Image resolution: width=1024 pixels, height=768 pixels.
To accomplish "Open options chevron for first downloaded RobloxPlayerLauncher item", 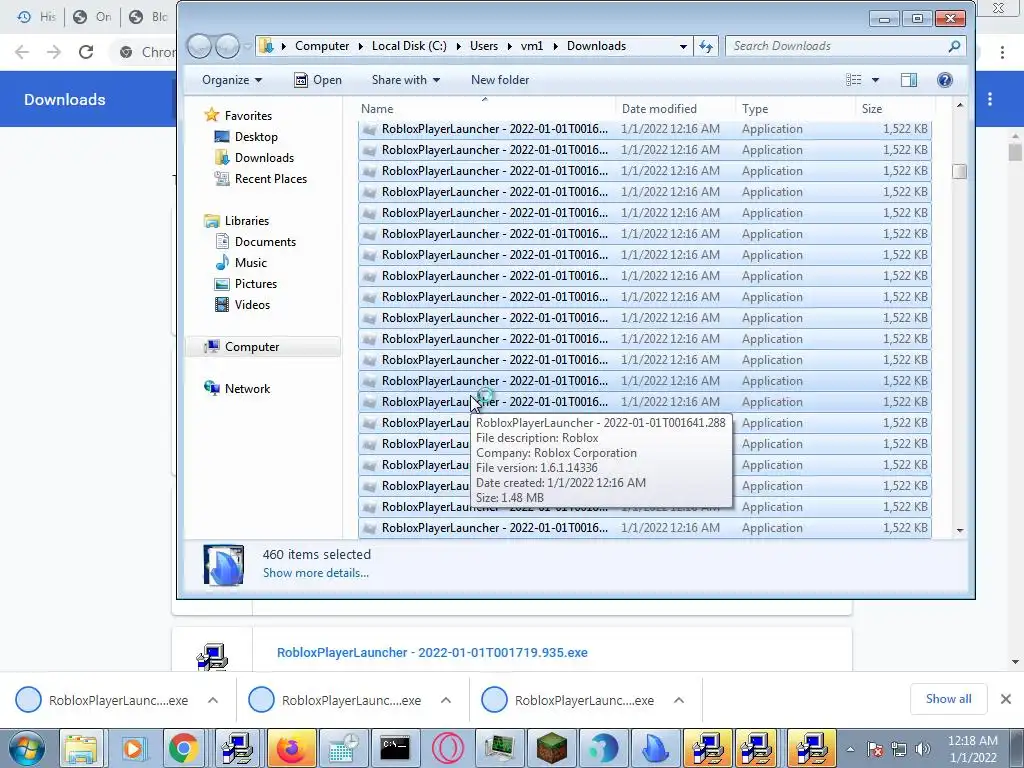I will click(x=213, y=700).
